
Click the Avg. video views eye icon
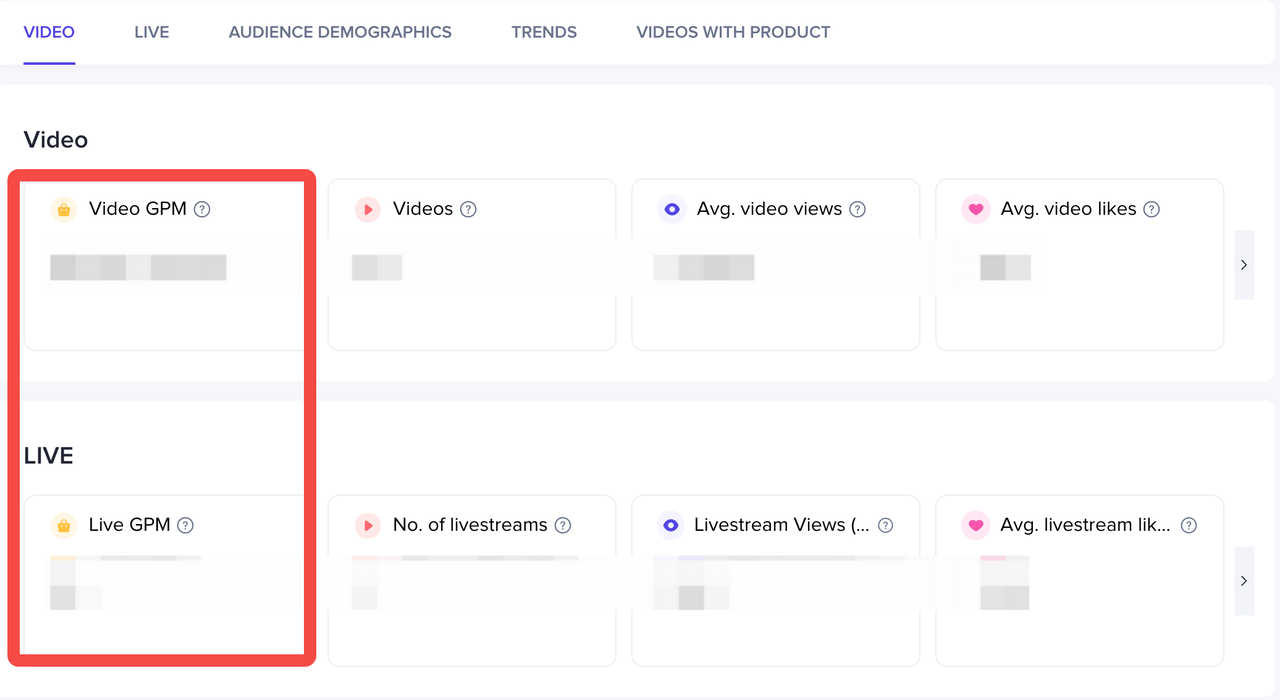(x=672, y=210)
